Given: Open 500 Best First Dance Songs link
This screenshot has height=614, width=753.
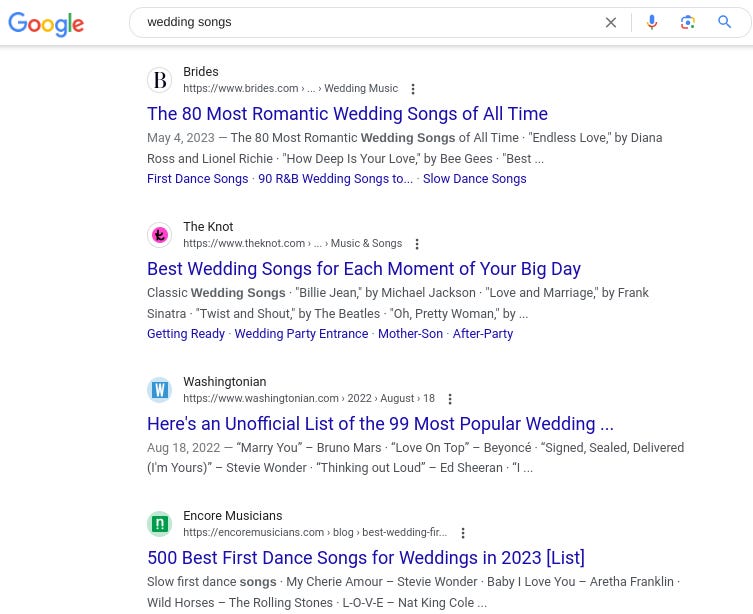Looking at the screenshot, I should point(365,558).
